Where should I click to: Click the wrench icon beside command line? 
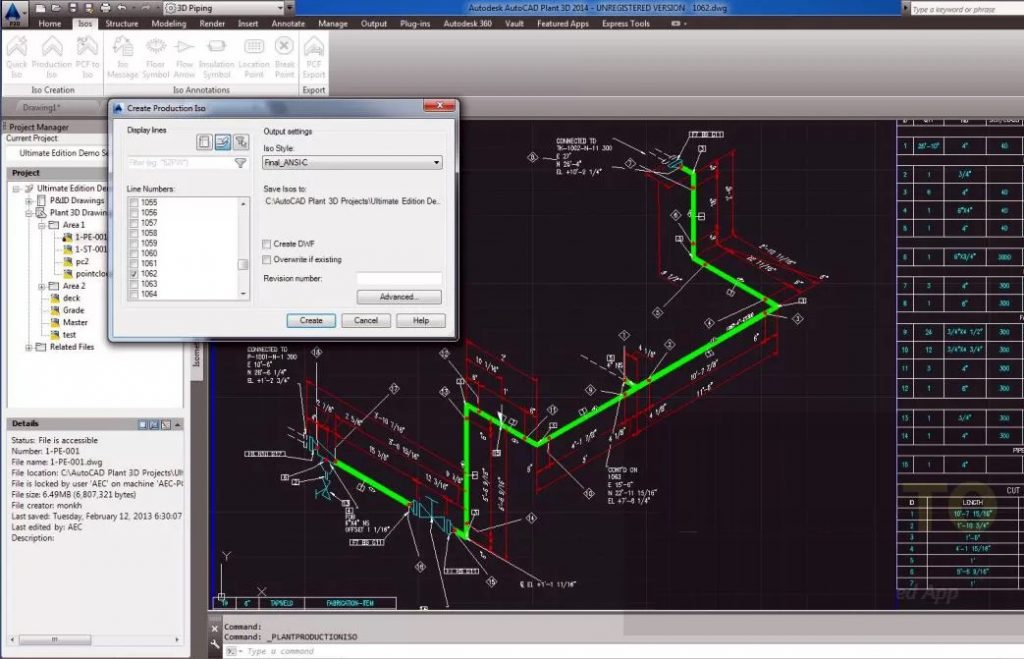pyautogui.click(x=215, y=645)
